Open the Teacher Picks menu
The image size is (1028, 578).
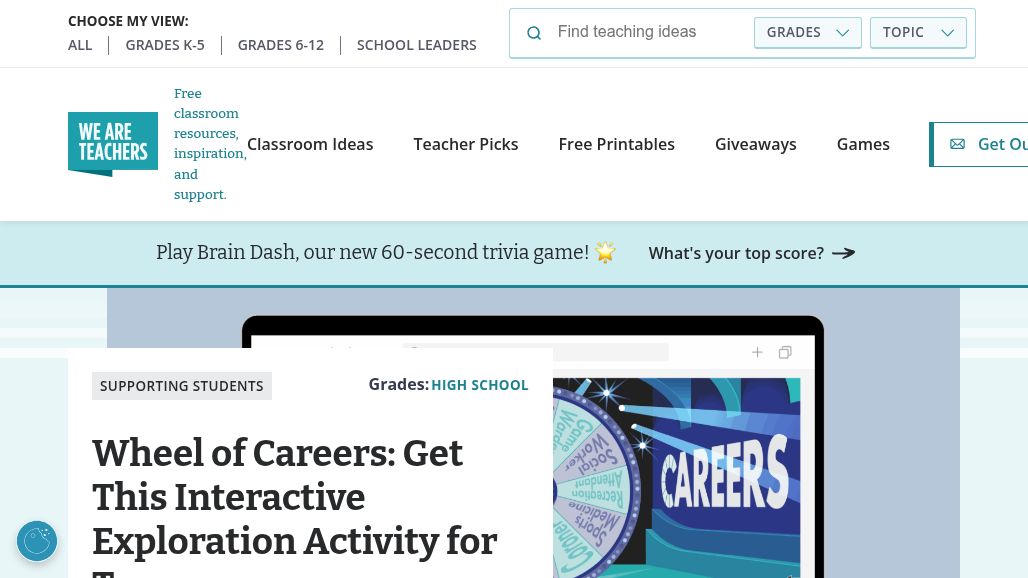(465, 144)
